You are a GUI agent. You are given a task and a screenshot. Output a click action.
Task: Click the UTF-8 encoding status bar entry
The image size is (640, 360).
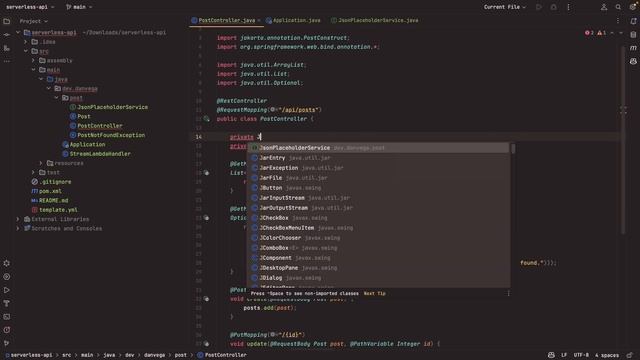(581, 355)
